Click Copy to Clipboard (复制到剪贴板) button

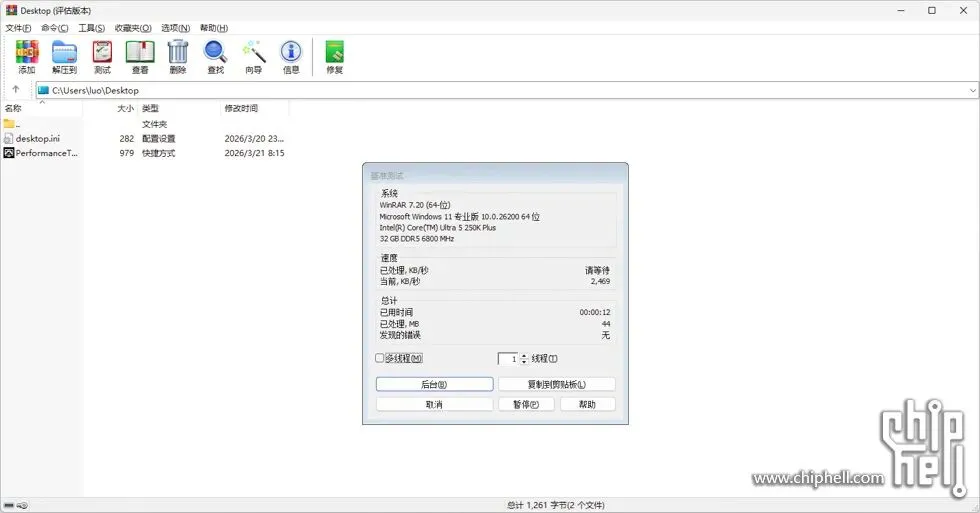pyautogui.click(x=556, y=384)
